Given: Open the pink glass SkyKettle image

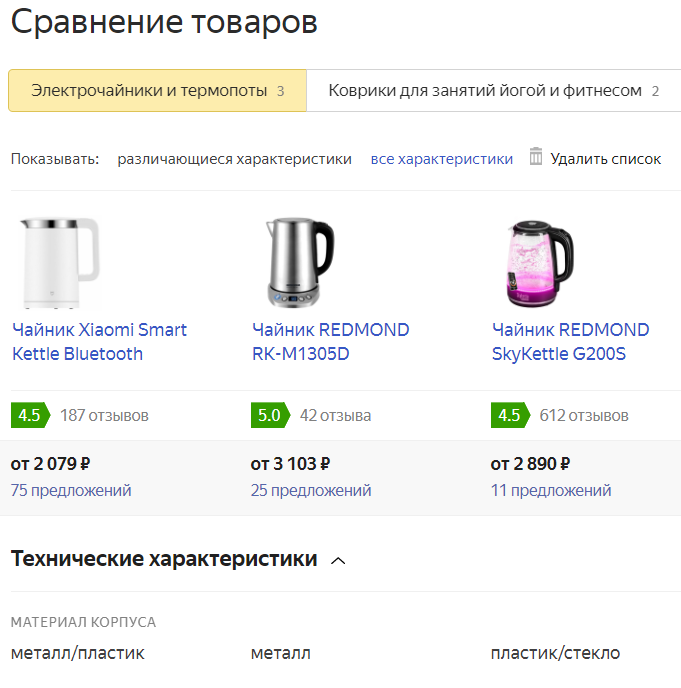Looking at the screenshot, I should [540, 263].
